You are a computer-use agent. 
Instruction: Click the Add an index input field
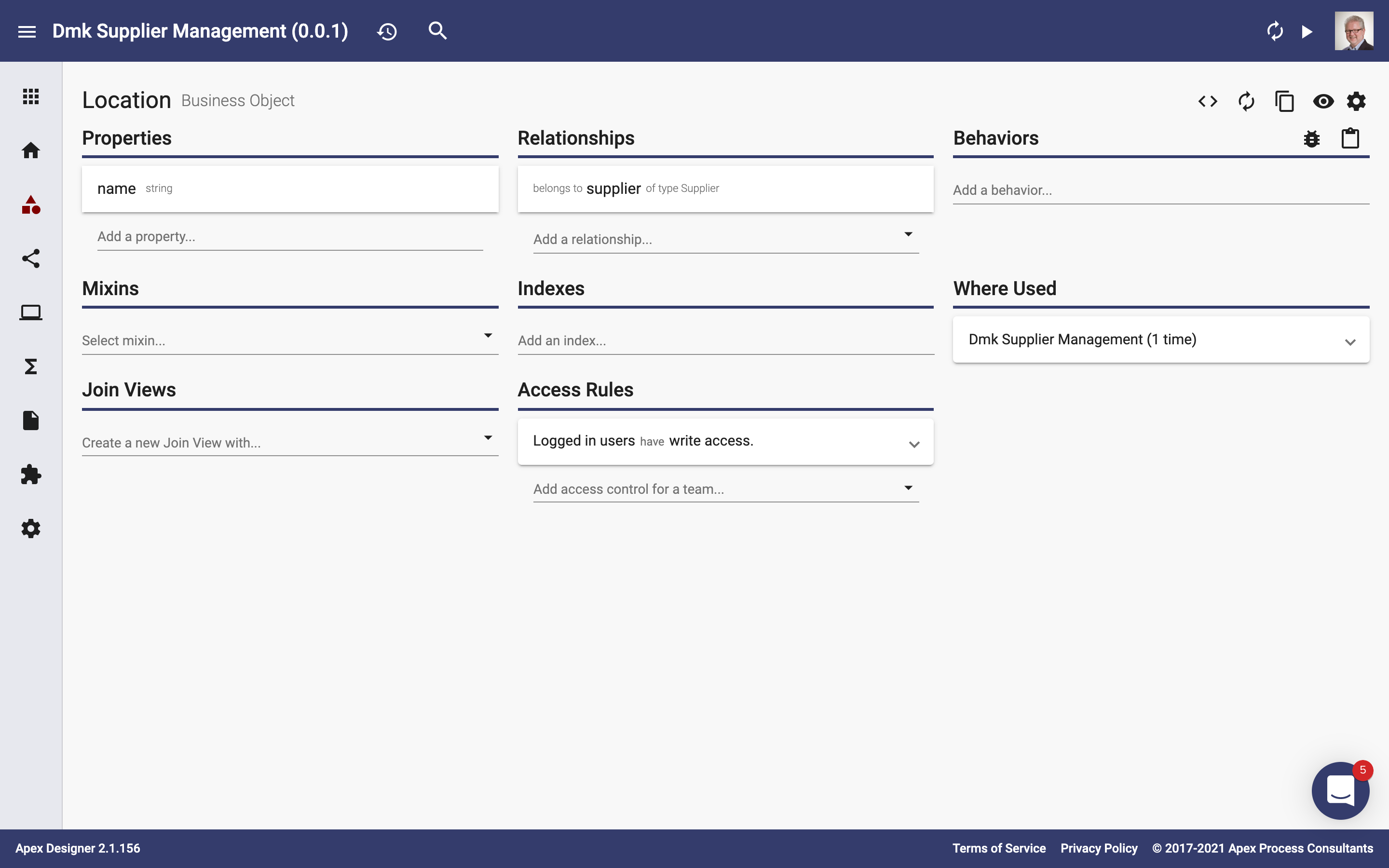tap(725, 340)
